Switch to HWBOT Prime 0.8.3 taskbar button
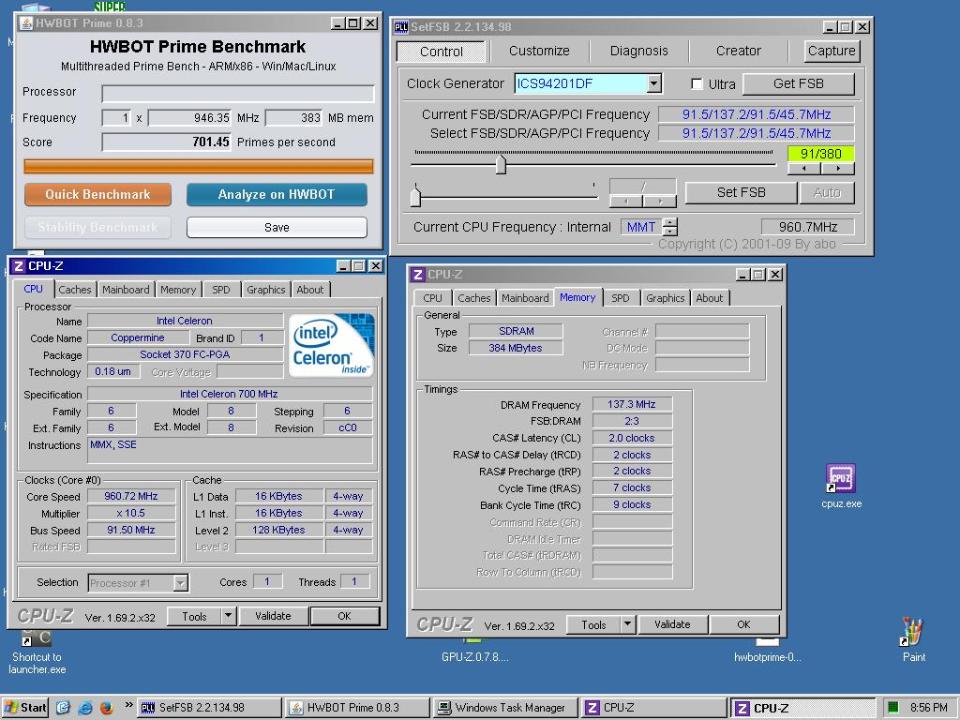The width and height of the screenshot is (960, 720). click(358, 708)
